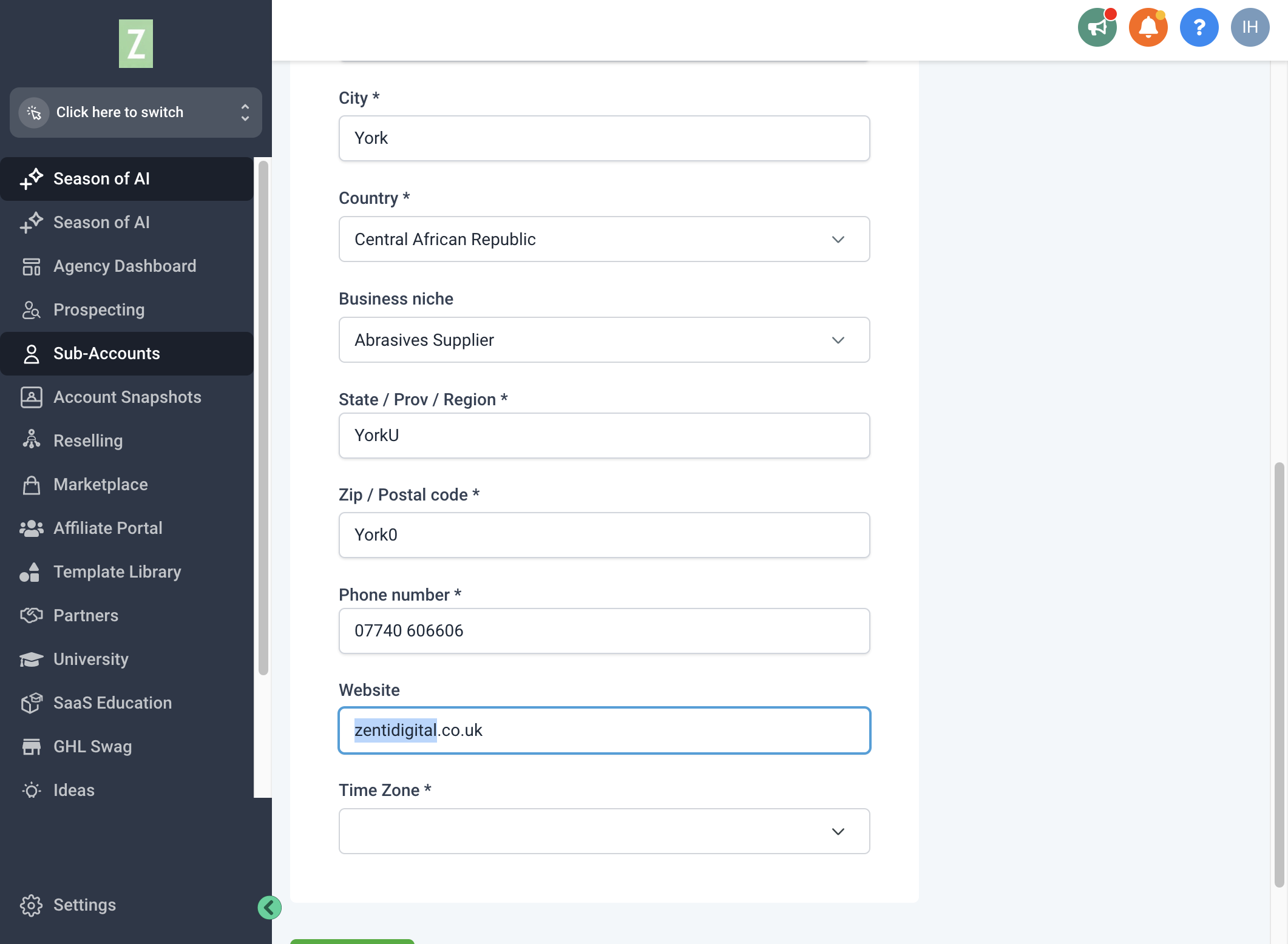Viewport: 1288px width, 944px height.
Task: Click the green Z logo
Action: 135,44
